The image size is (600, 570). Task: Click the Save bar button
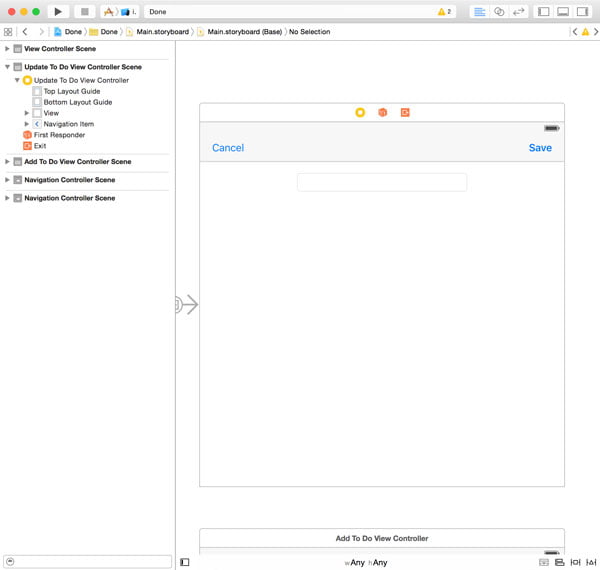point(540,148)
